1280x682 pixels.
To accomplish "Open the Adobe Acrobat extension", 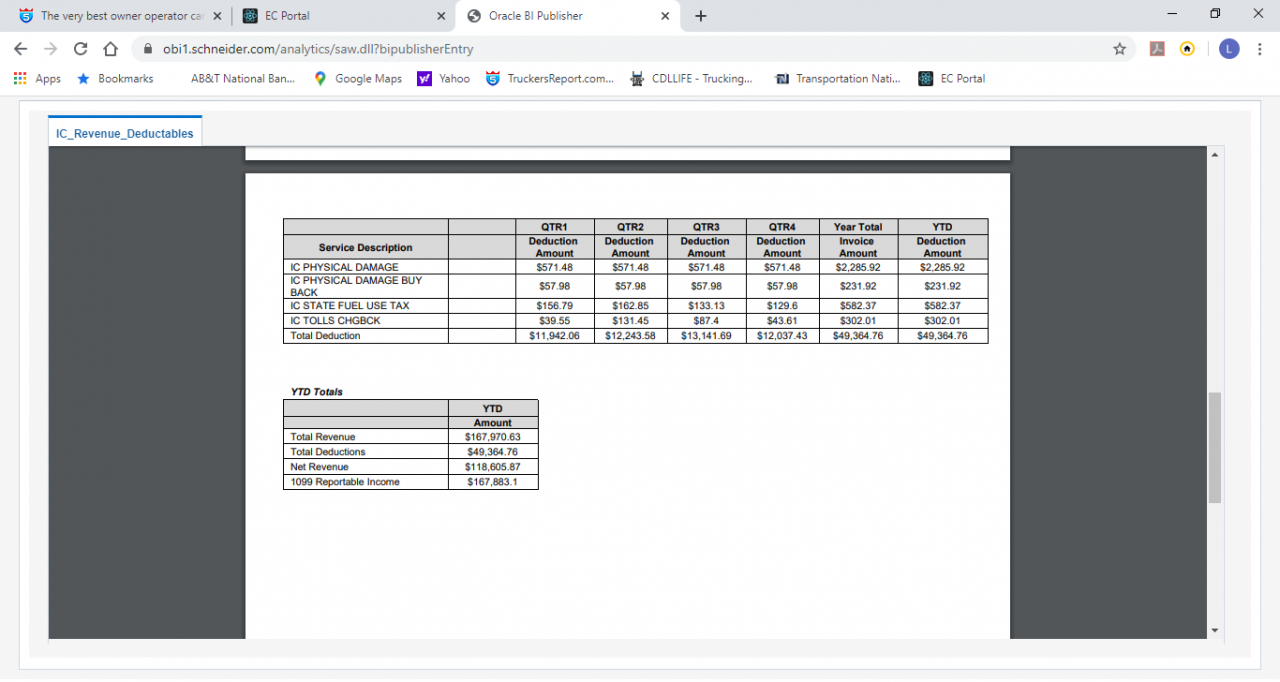I will 1157,49.
